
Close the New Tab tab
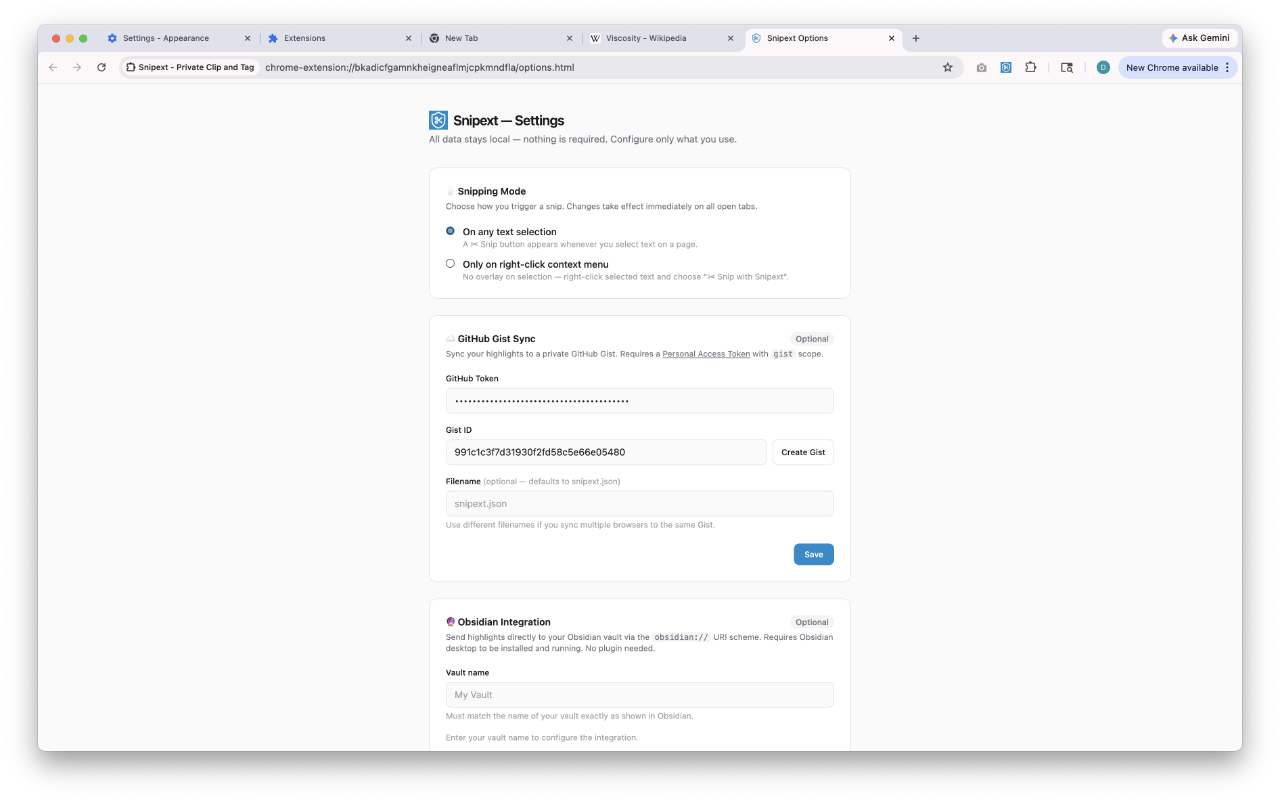(x=569, y=38)
